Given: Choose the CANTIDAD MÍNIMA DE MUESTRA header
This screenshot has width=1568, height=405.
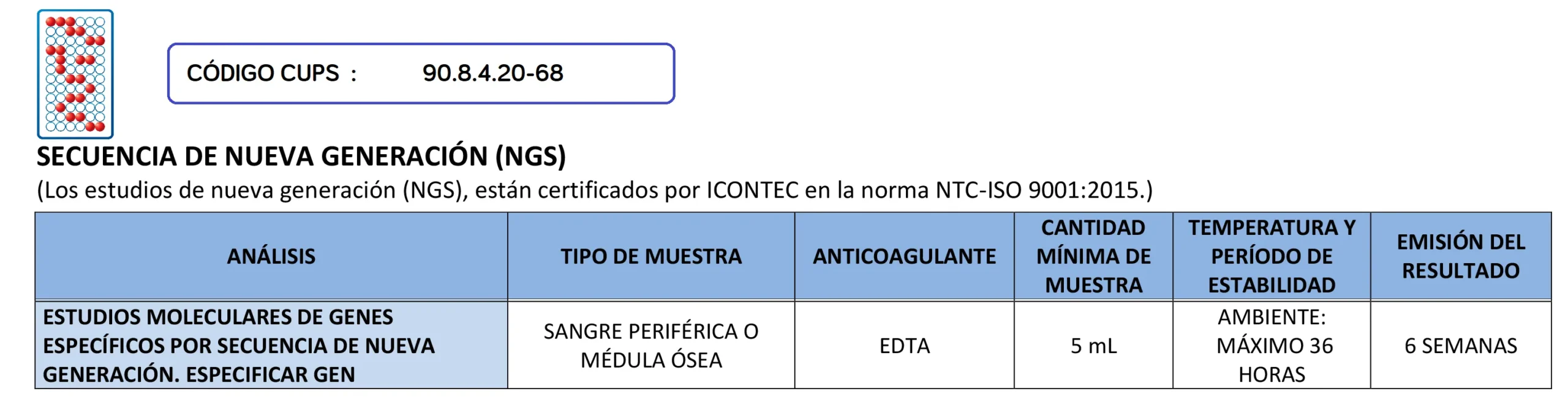Looking at the screenshot, I should tap(1093, 256).
